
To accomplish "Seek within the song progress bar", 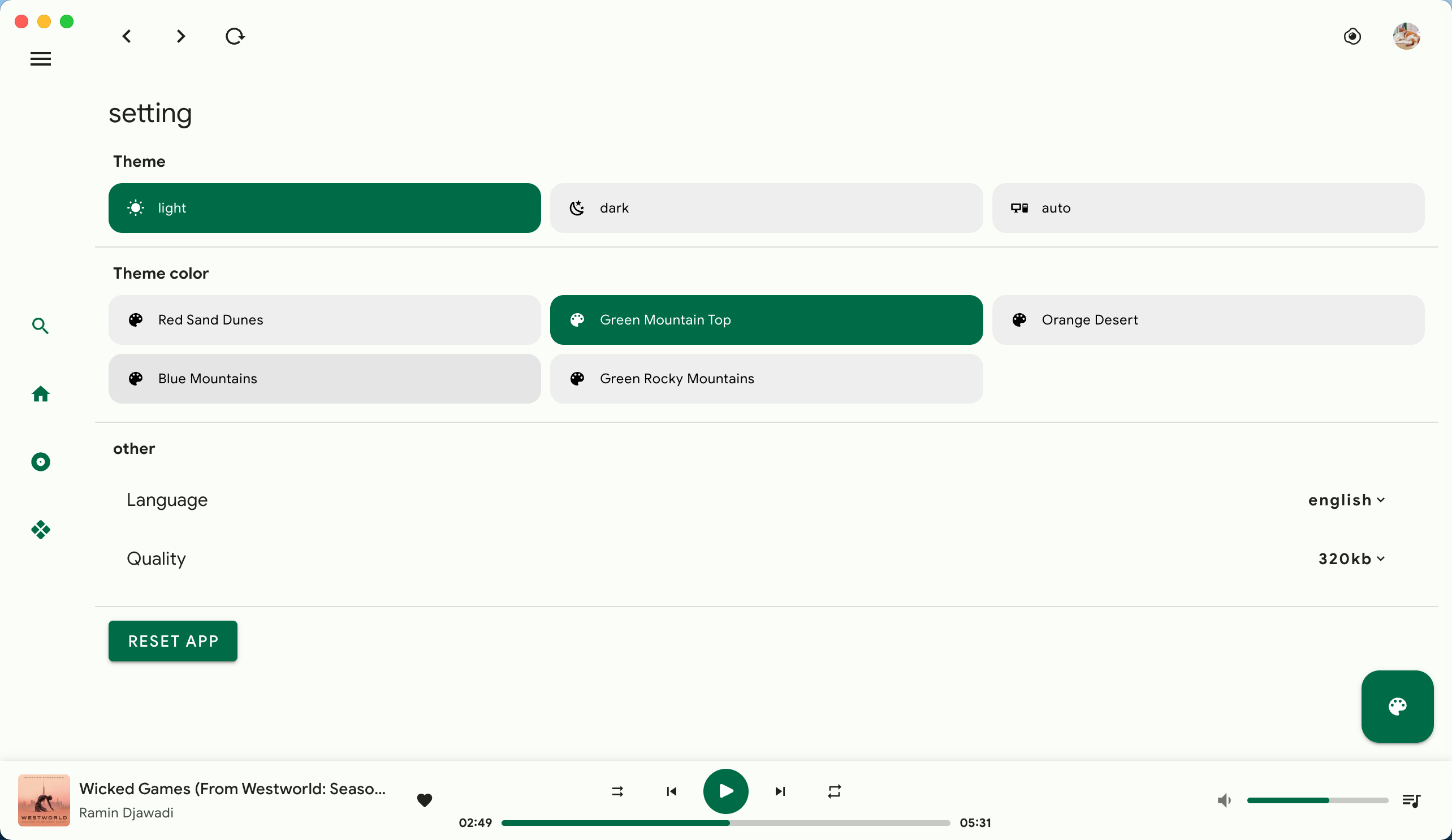I will coord(725,822).
